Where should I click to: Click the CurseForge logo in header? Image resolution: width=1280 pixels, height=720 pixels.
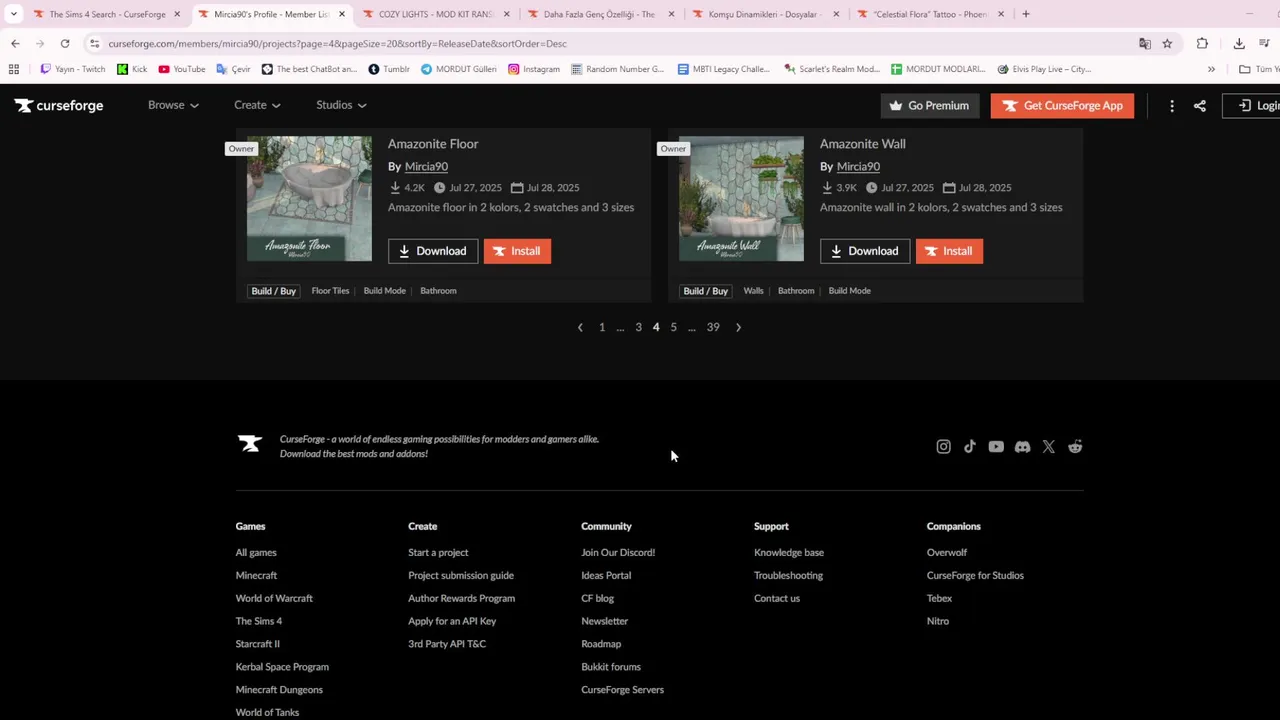[59, 105]
